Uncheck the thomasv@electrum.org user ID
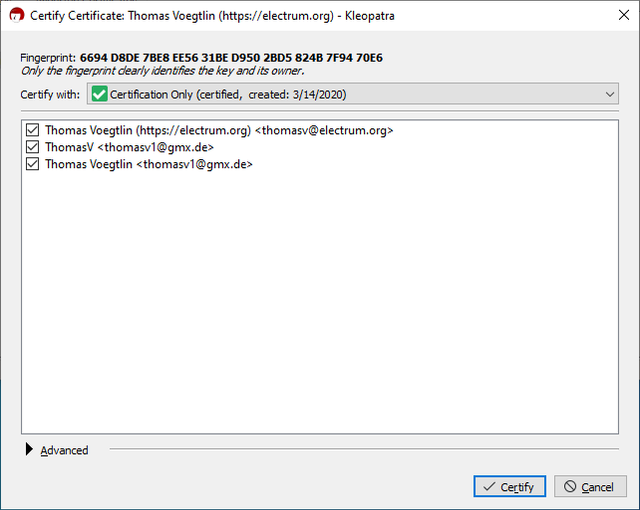The height and width of the screenshot is (510, 640). point(32,130)
